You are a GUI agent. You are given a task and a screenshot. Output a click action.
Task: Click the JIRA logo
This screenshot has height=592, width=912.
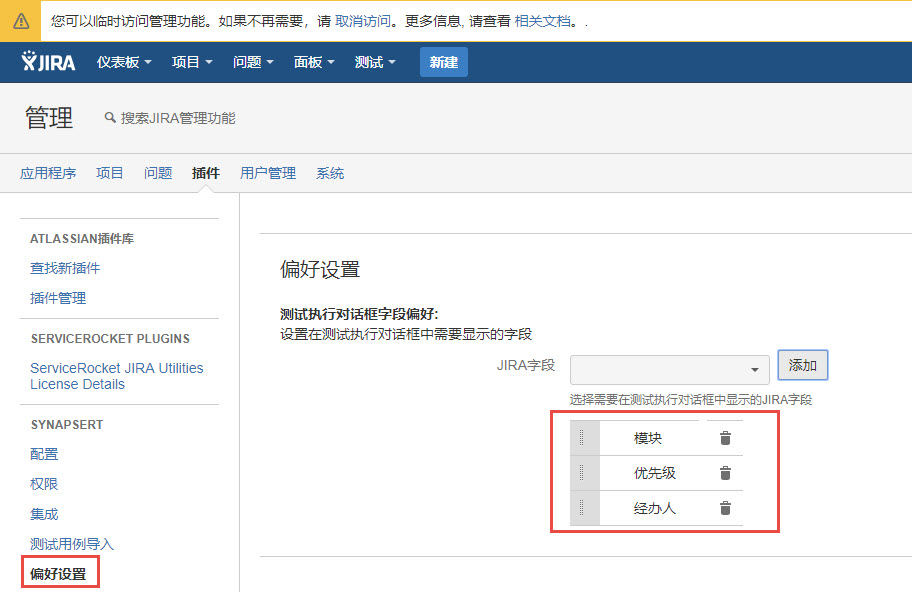48,61
